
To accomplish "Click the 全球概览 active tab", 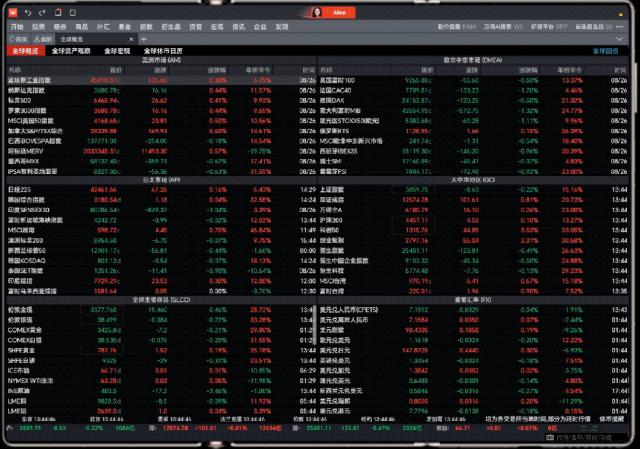I will pos(24,50).
